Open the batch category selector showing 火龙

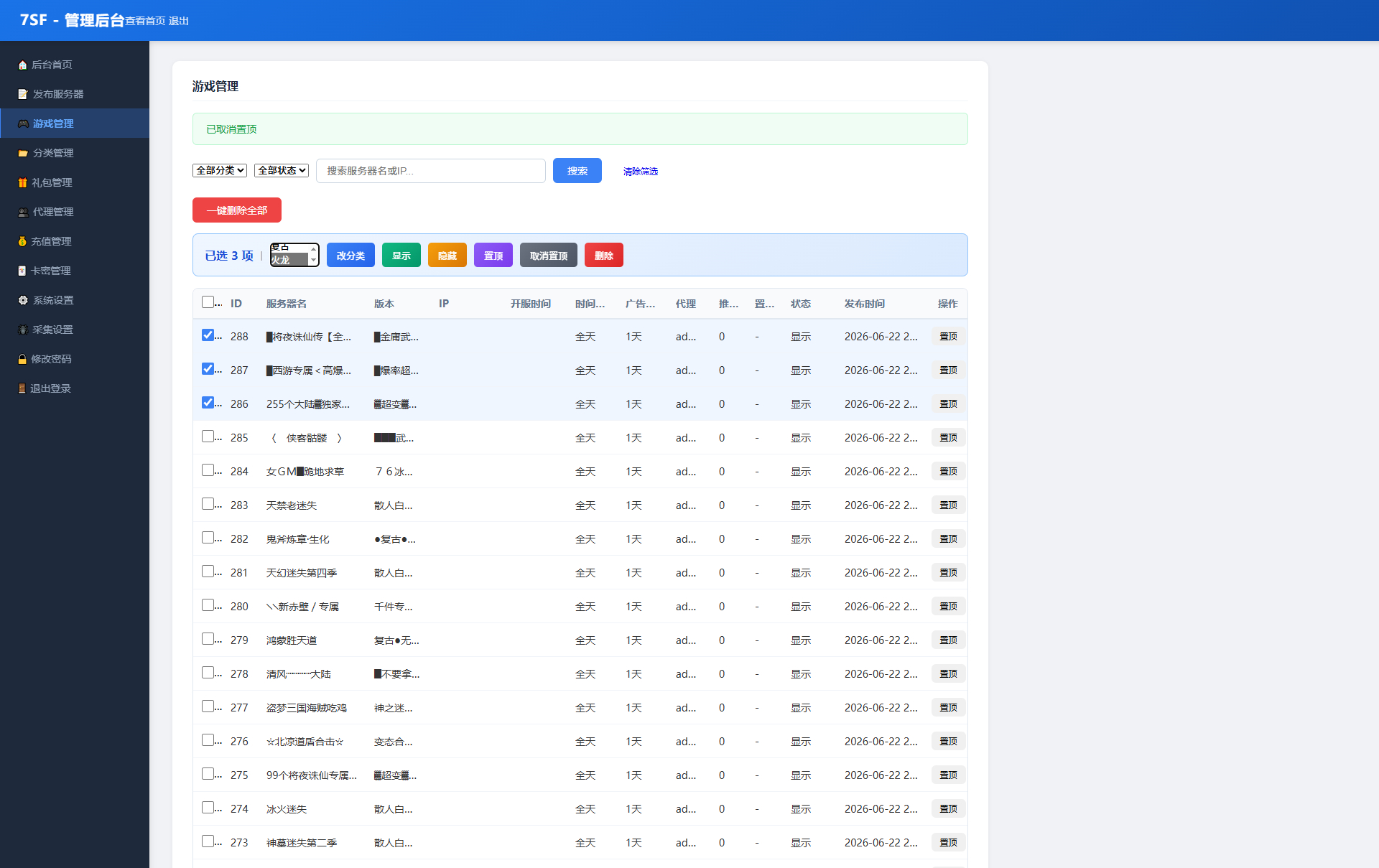(x=294, y=255)
